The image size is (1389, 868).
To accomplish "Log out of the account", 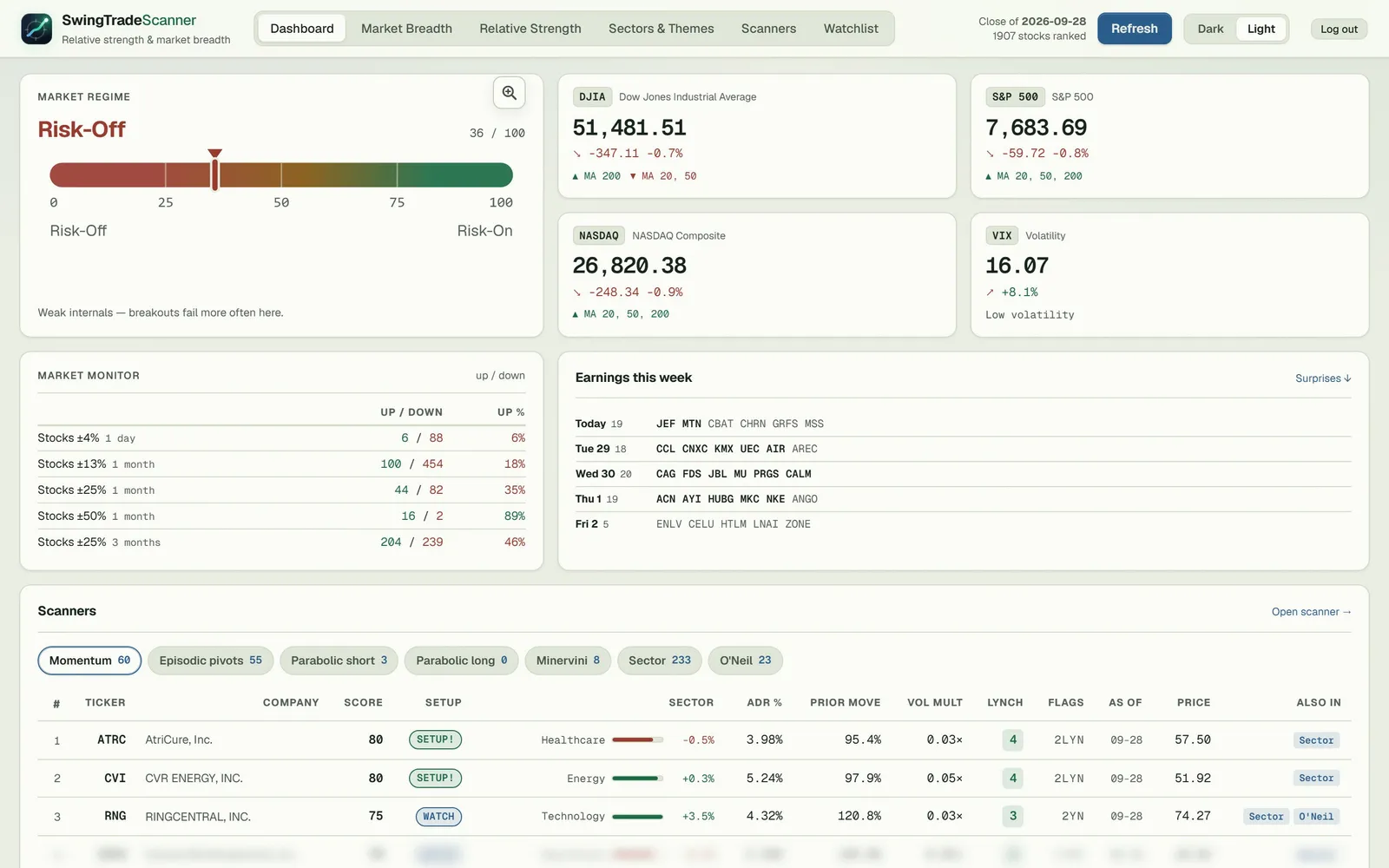I will [1339, 29].
